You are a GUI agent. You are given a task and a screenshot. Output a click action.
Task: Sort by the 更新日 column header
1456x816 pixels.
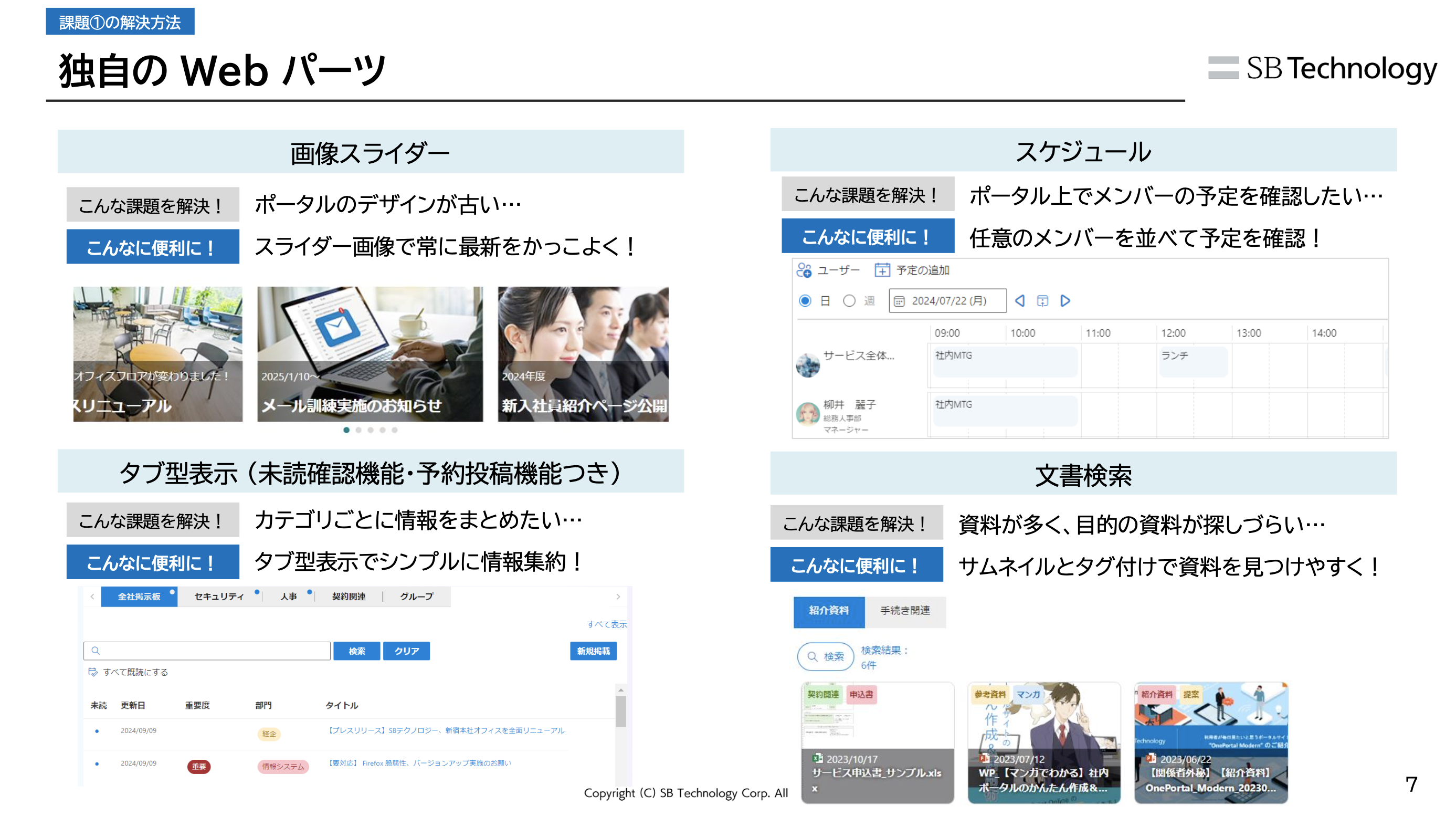pos(133,706)
